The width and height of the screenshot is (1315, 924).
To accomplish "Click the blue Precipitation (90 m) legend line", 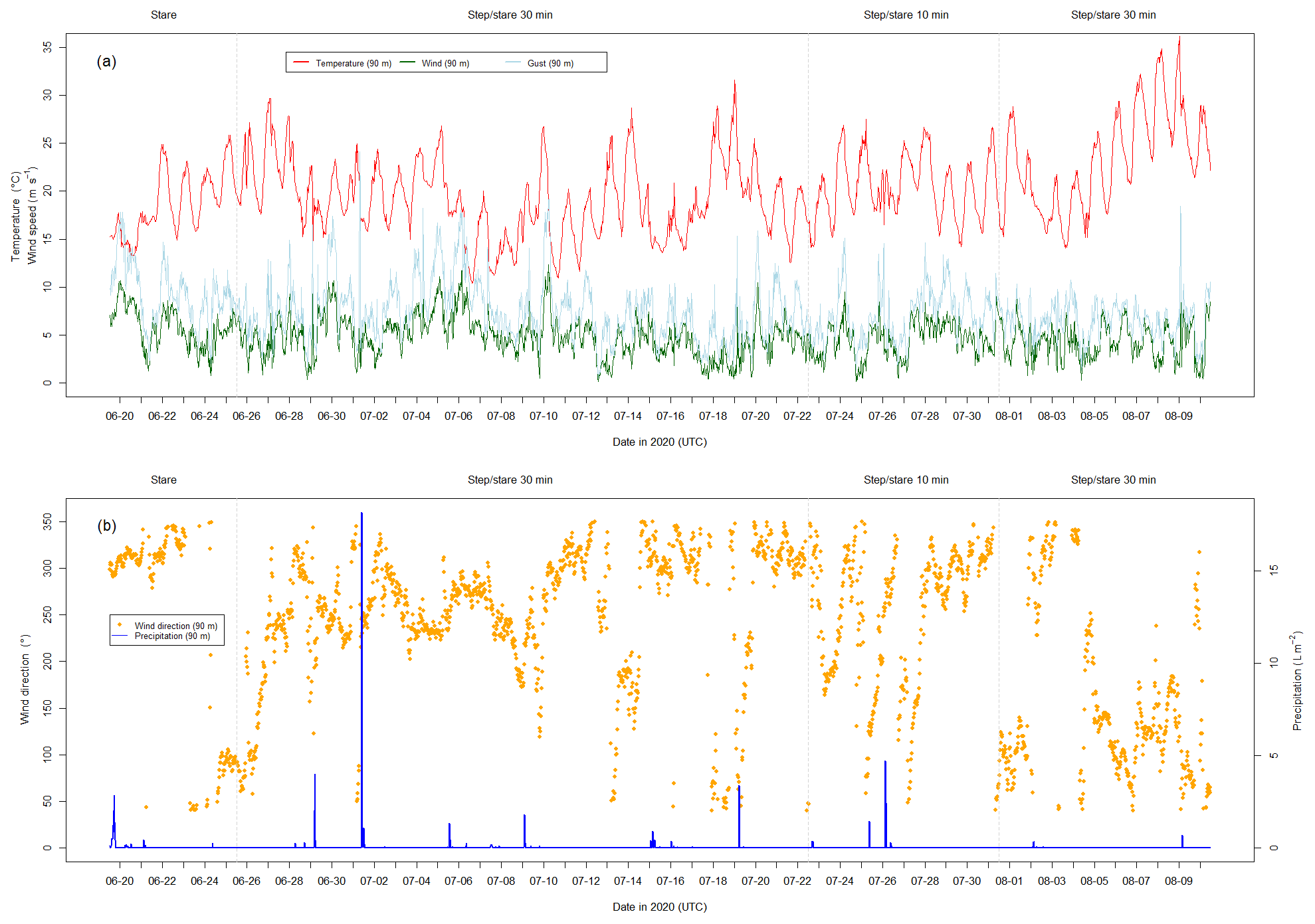I will point(120,636).
